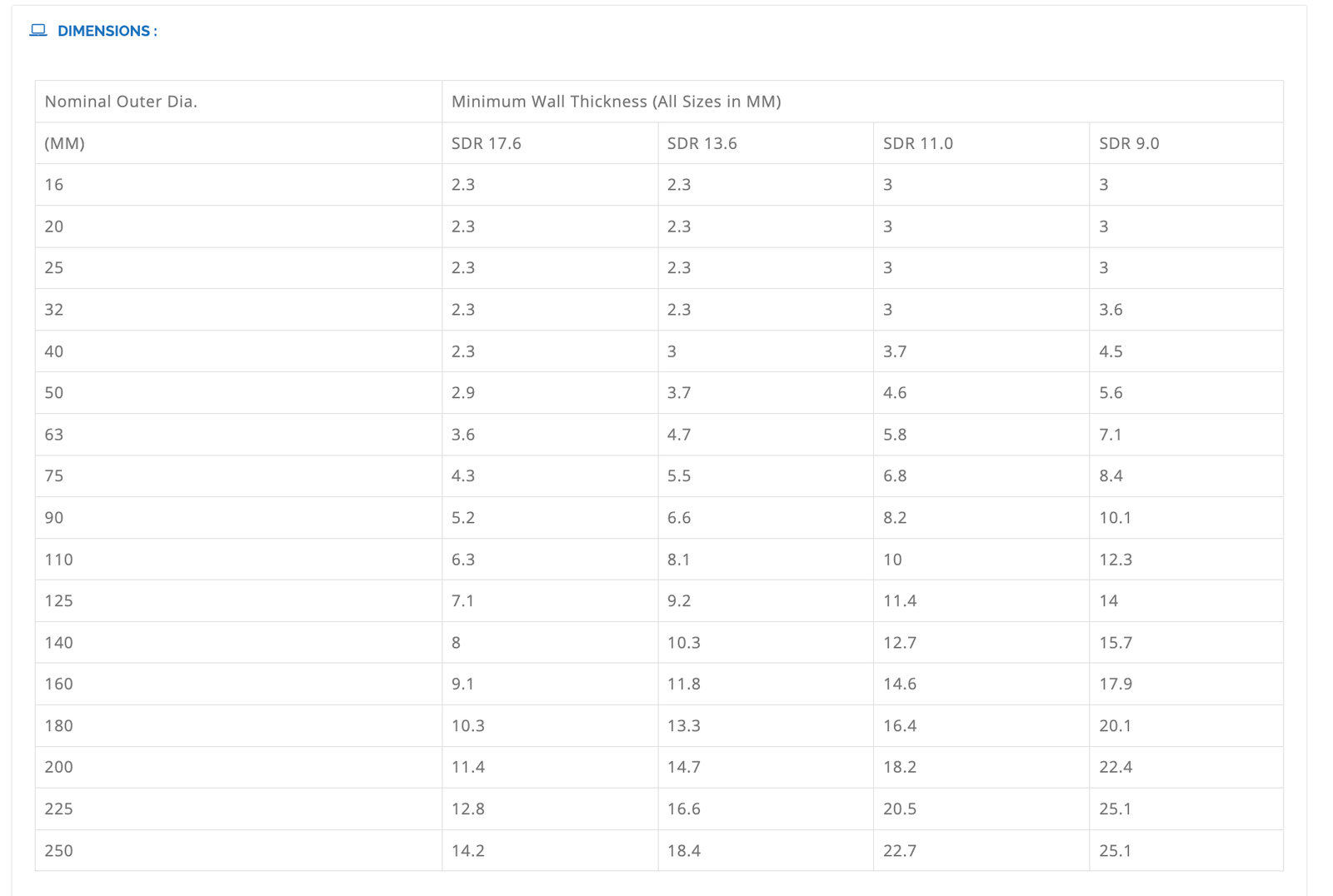Click the SDR 9.0 column header
The image size is (1333, 896).
click(1129, 143)
